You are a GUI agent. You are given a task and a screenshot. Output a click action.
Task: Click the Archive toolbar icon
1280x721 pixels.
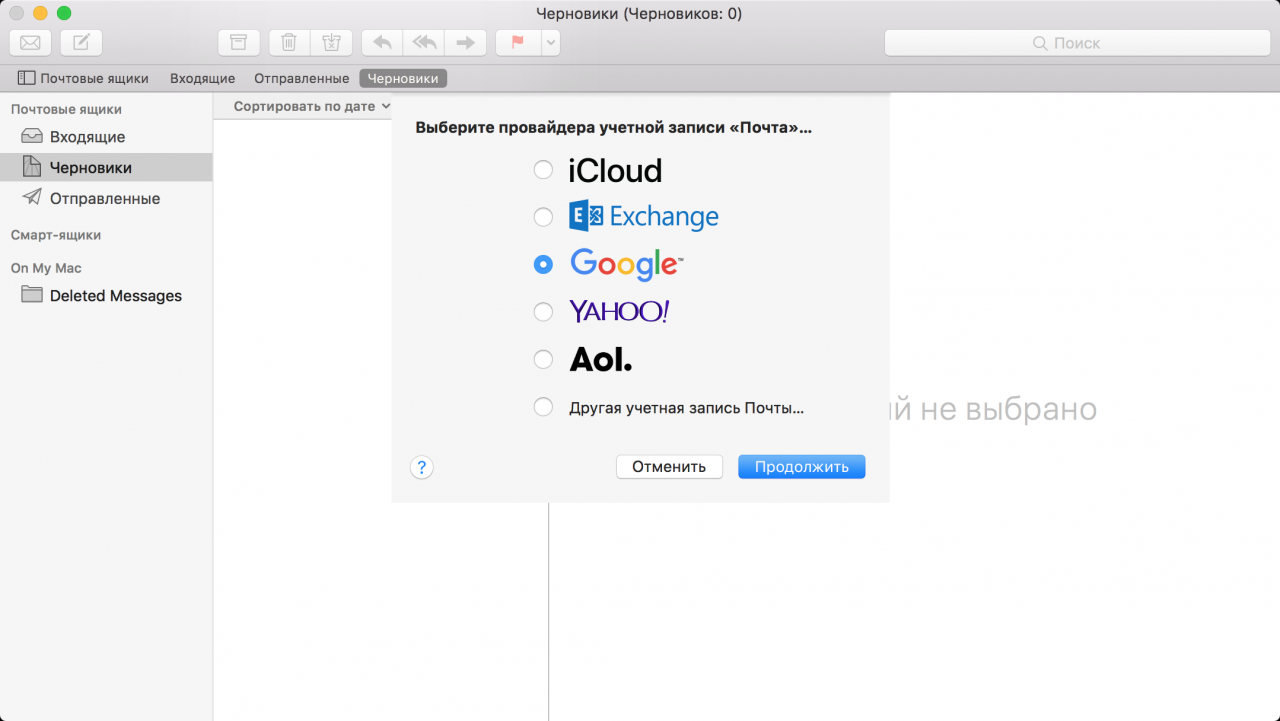[238, 43]
